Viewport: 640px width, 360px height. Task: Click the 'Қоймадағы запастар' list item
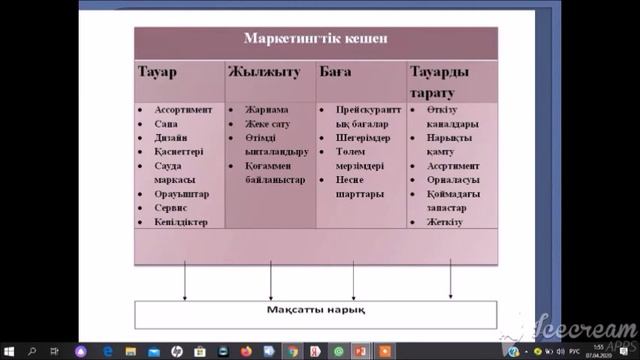coord(453,201)
